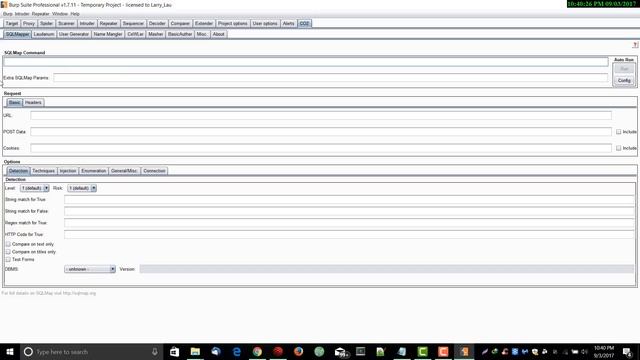The width and height of the screenshot is (640, 360).
Task: Open the sqlmap.org link
Action: click(79, 293)
